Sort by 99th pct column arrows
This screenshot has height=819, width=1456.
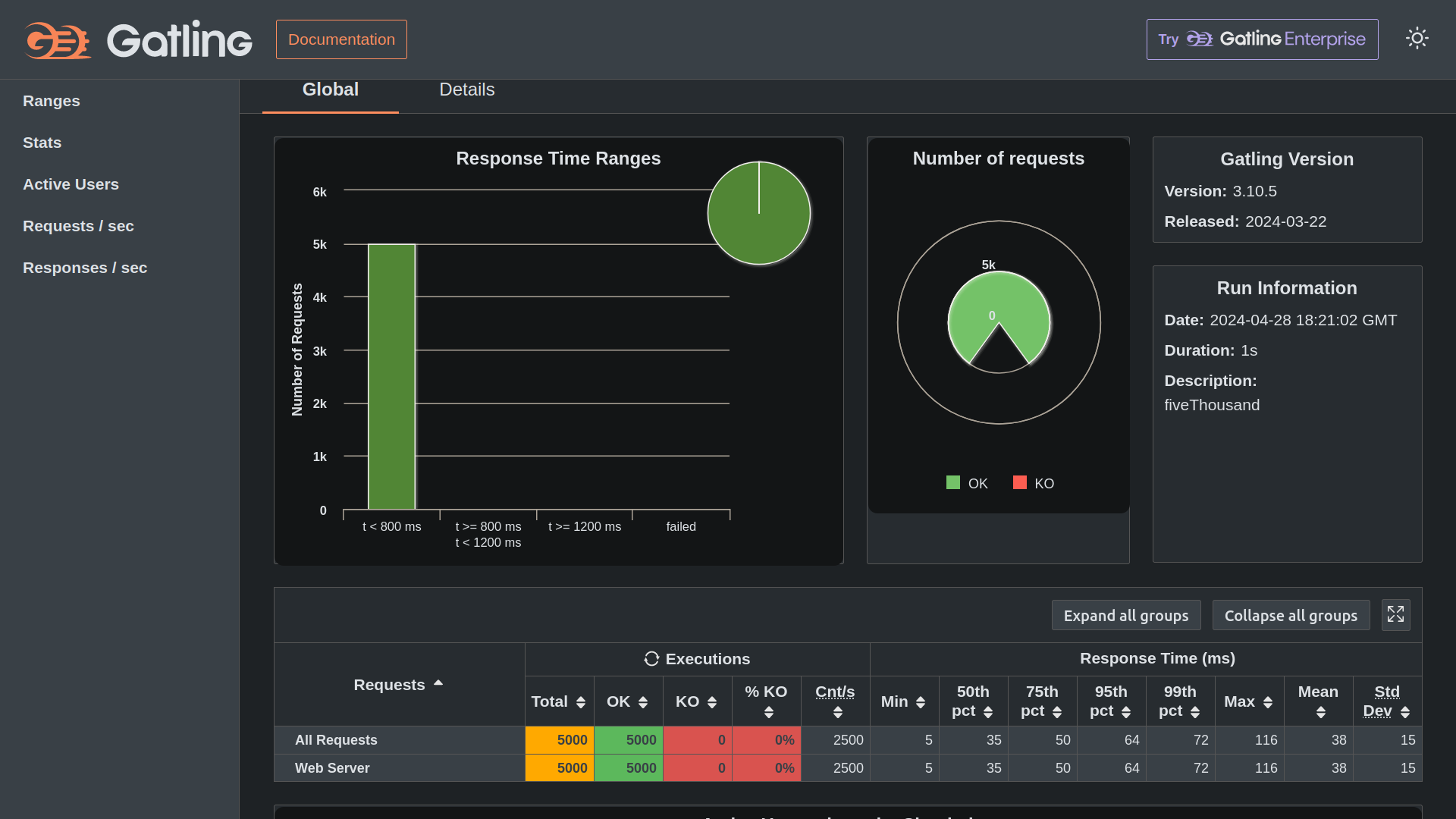tap(1195, 712)
